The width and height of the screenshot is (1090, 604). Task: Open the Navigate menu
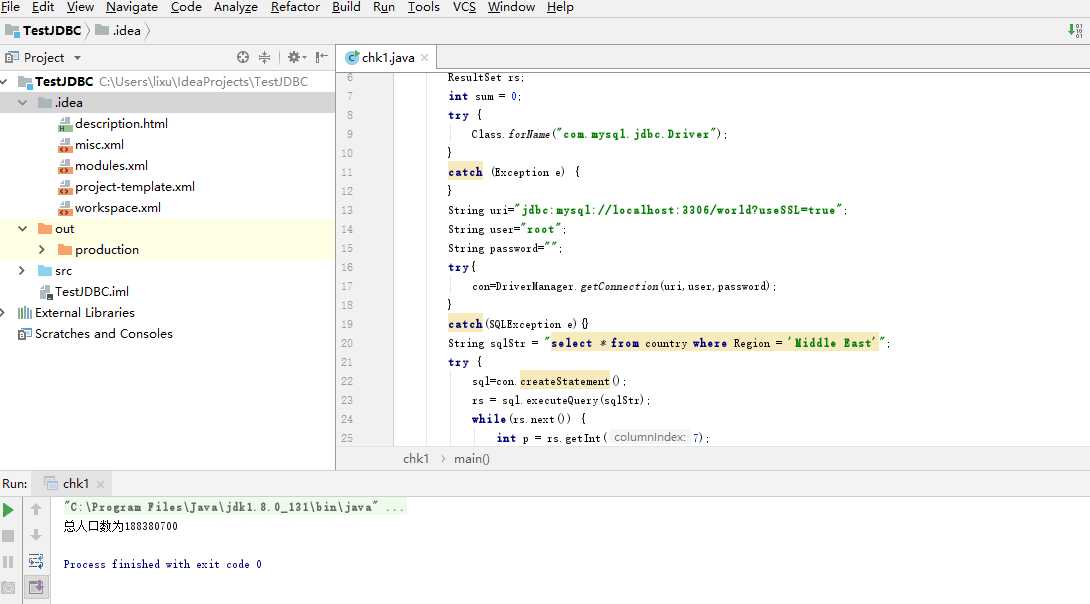pyautogui.click(x=131, y=7)
